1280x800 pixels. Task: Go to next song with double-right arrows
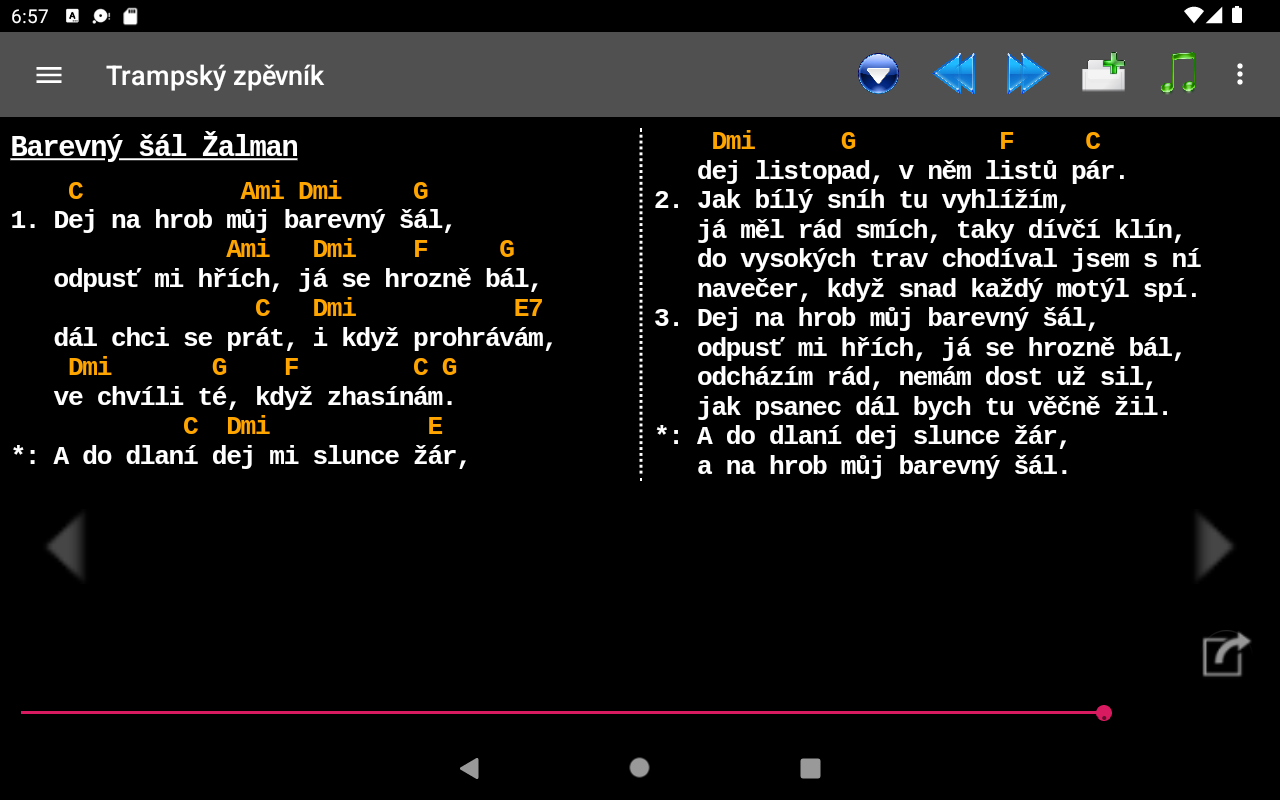click(1027, 74)
